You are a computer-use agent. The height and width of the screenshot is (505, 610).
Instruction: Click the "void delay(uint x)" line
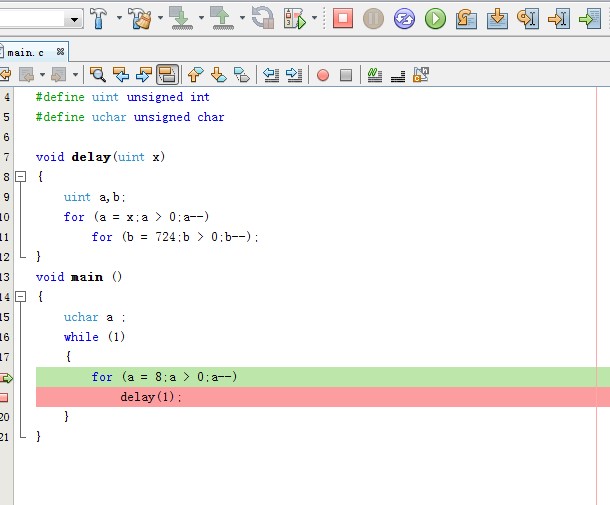tap(100, 157)
